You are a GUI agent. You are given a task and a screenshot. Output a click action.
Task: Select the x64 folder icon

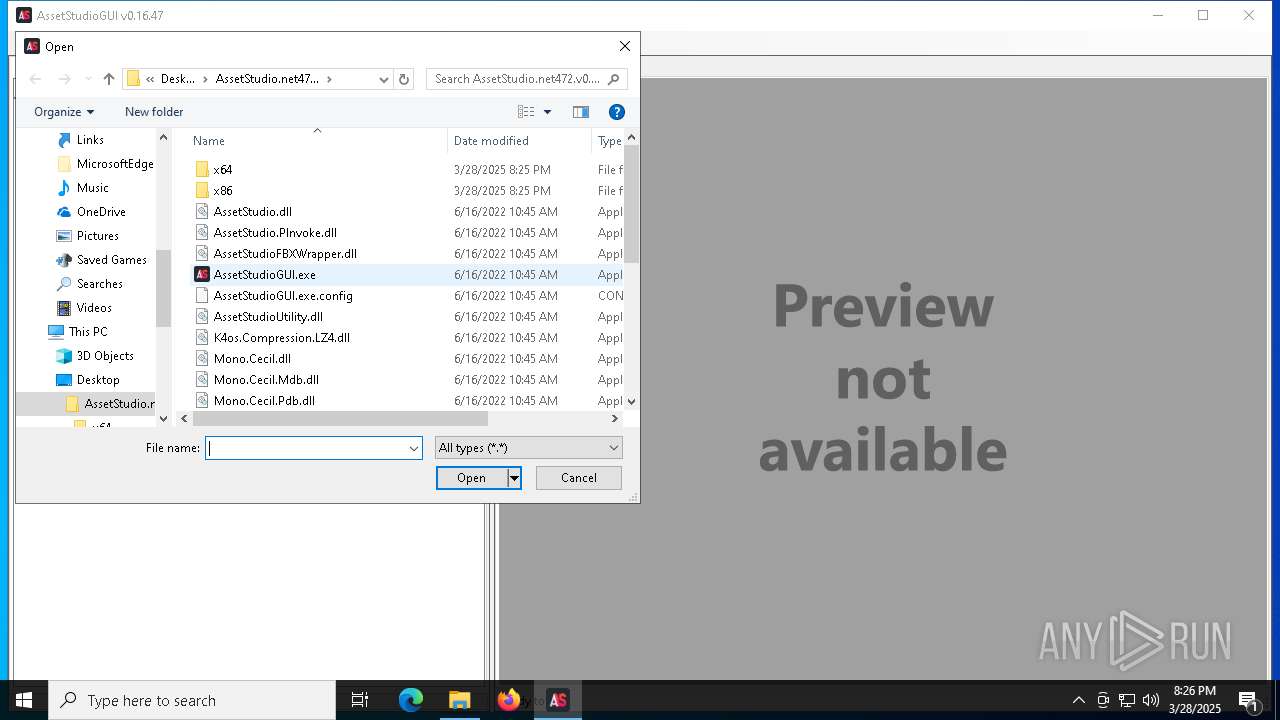click(x=202, y=170)
